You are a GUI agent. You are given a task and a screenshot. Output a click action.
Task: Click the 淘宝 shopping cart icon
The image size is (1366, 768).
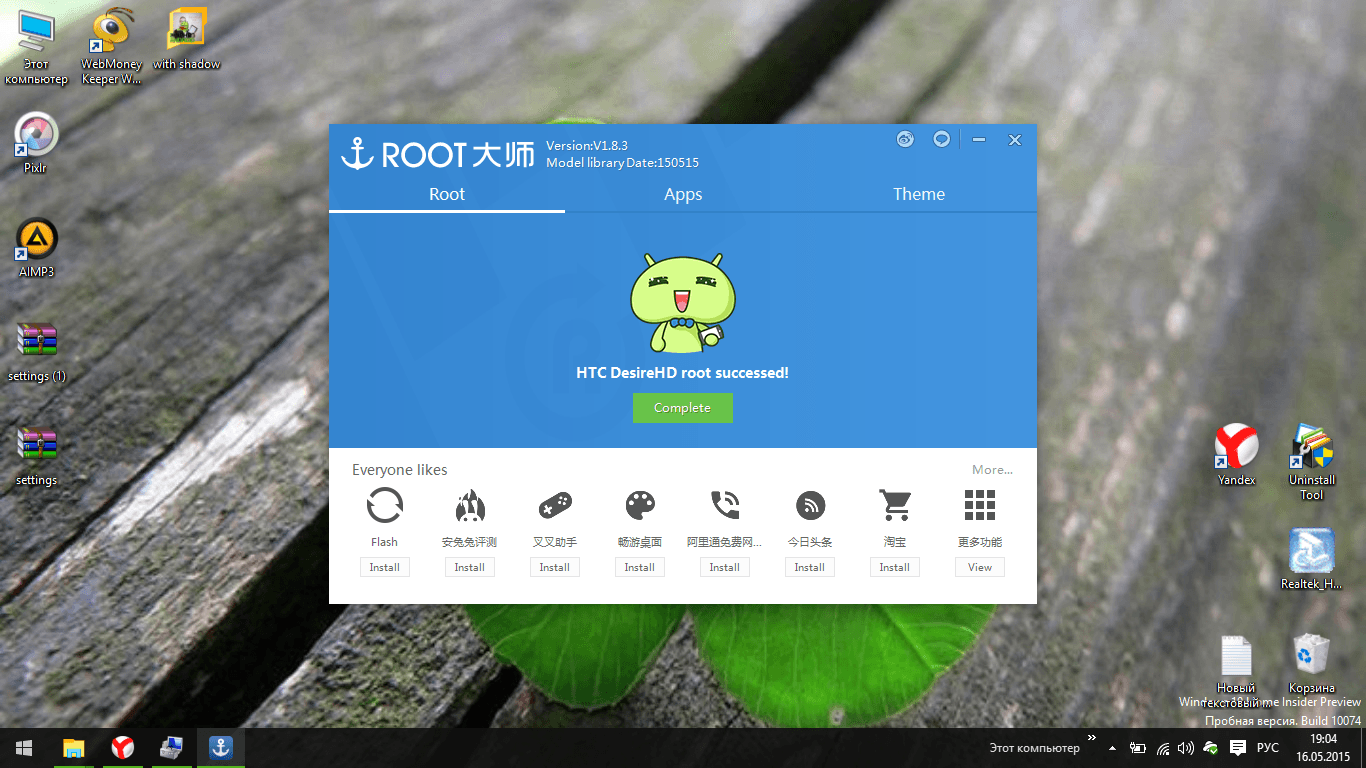tap(895, 506)
